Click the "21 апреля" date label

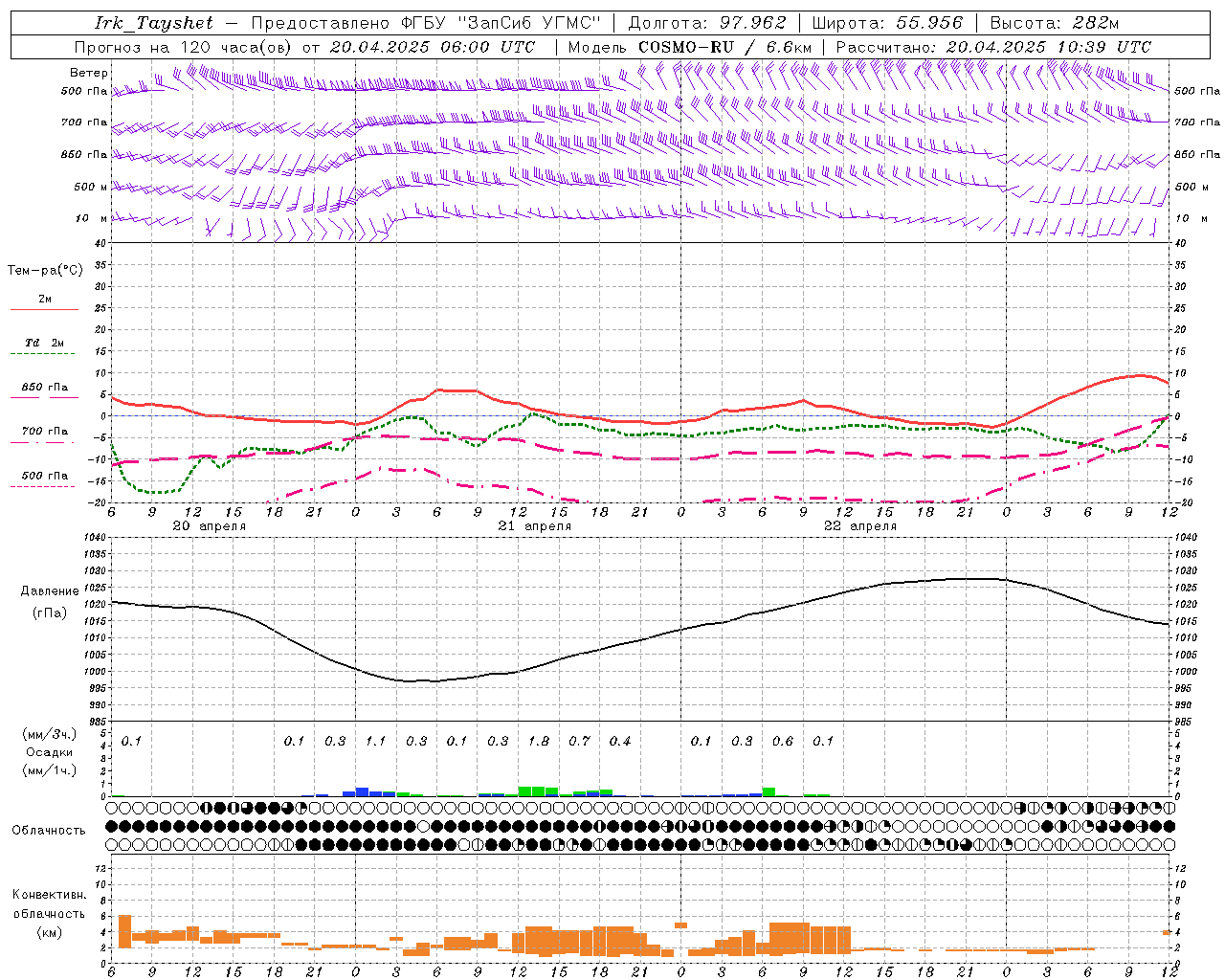pos(535,526)
